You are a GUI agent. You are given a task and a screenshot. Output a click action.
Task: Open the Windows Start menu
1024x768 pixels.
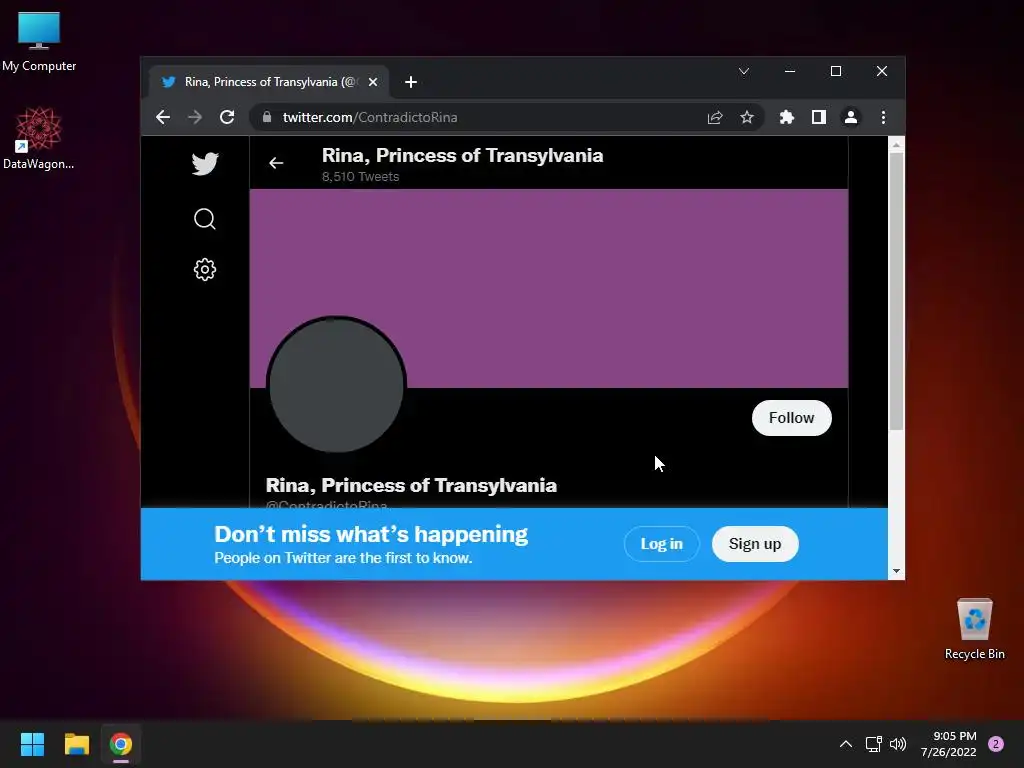click(32, 744)
